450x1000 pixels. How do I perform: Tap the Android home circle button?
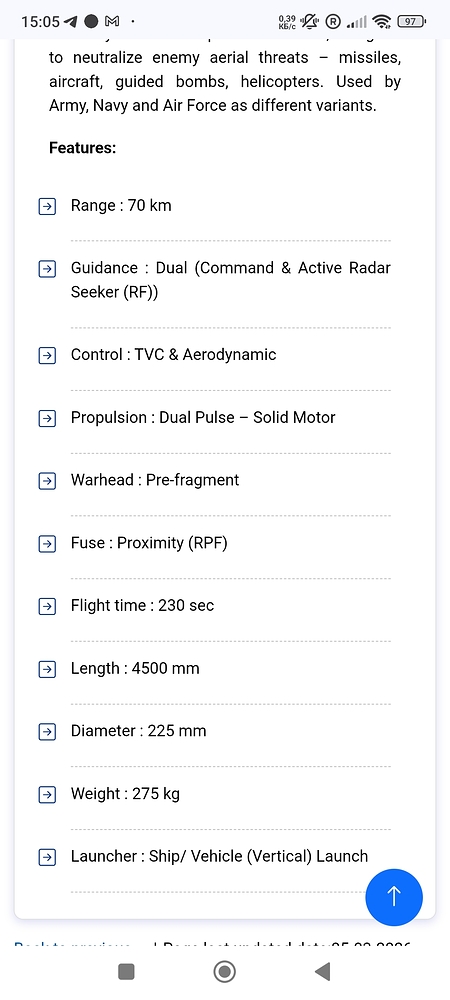pos(224,971)
